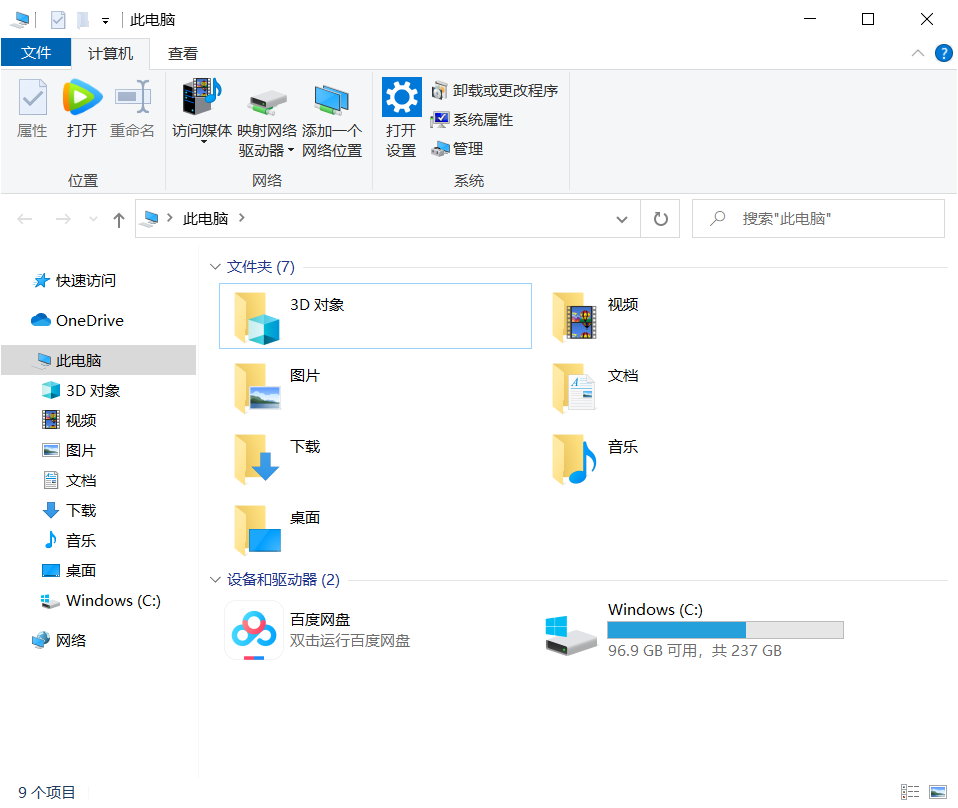958x808 pixels.
Task: Click the Help question mark button
Action: (944, 53)
